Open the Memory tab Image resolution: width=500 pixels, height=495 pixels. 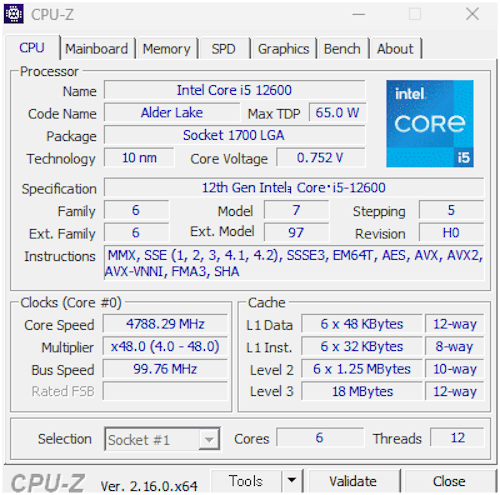click(166, 49)
